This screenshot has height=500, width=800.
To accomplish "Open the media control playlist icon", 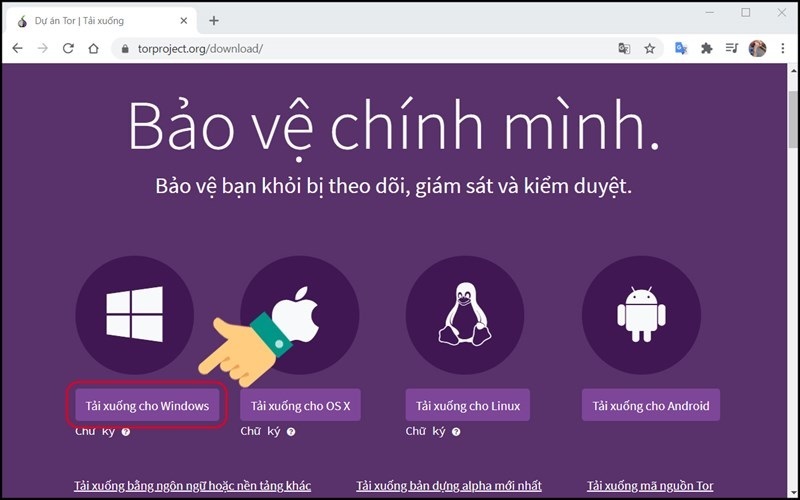I will click(732, 48).
